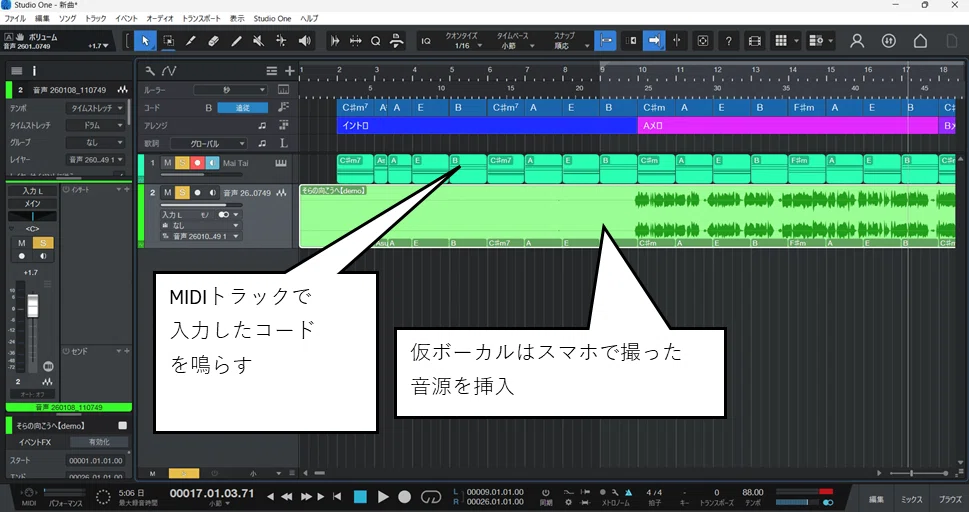969x512 pixels.
Task: Toggle the Snap to grid button
Action: [605, 41]
